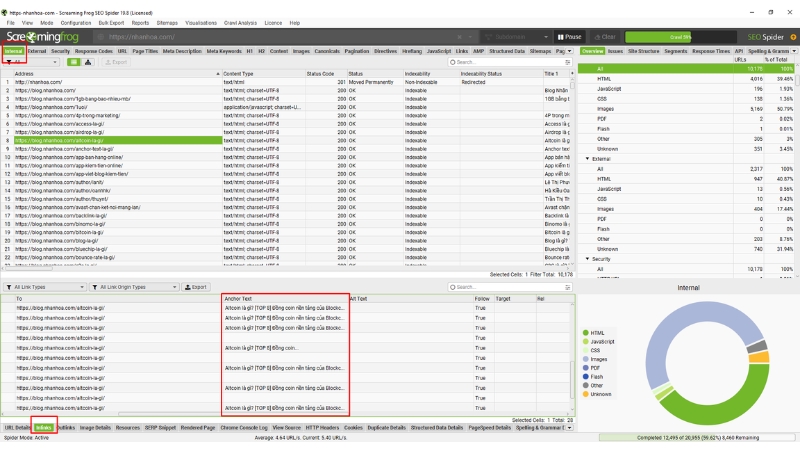
Task: Clear the crawl data
Action: [605, 37]
